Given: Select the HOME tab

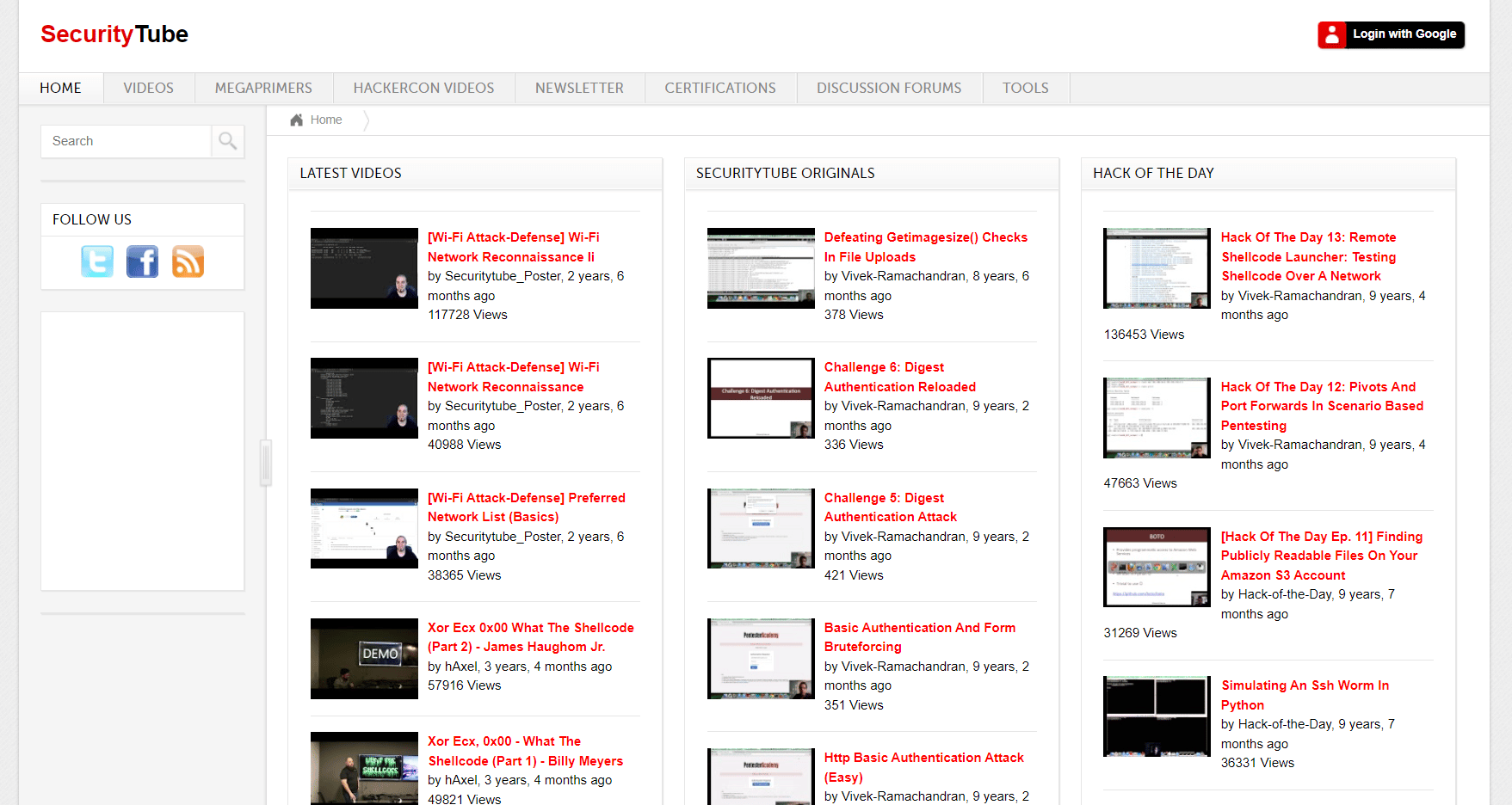Looking at the screenshot, I should 61,88.
